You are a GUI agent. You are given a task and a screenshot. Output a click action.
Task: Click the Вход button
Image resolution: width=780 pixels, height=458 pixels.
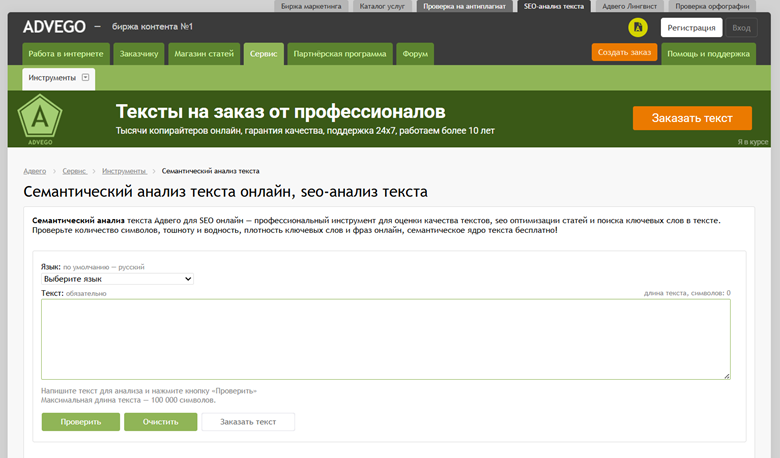741,28
